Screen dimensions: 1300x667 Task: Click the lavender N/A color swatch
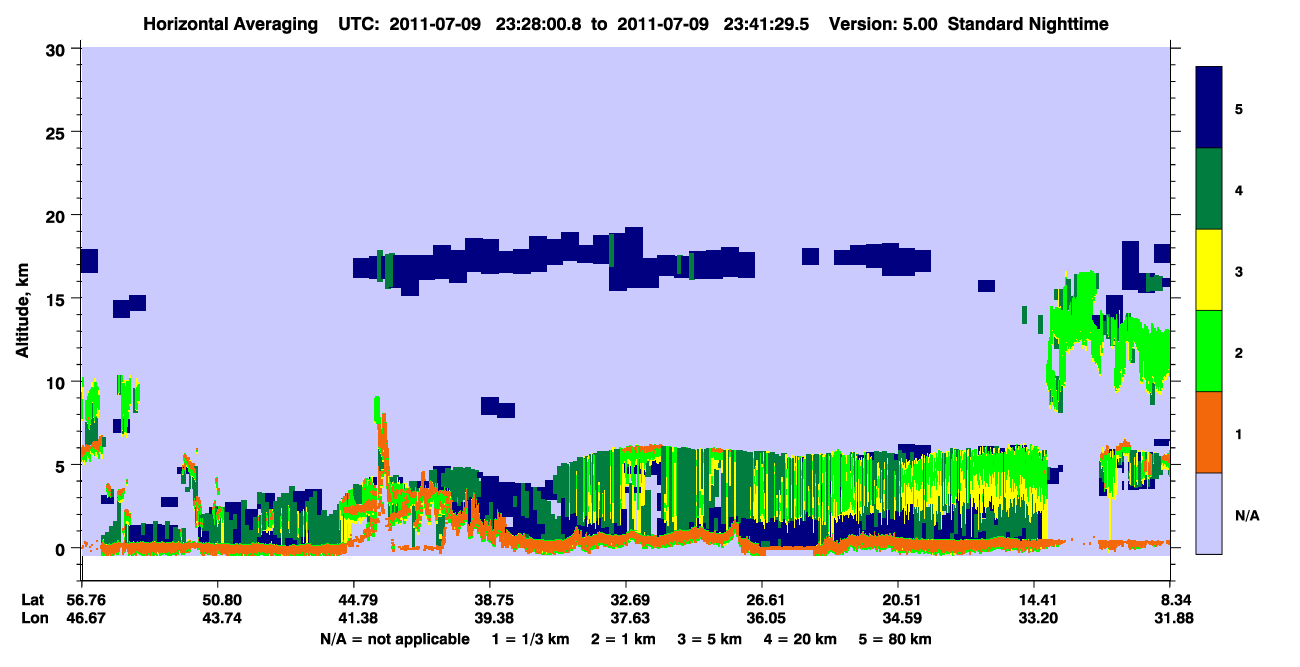click(x=1209, y=512)
